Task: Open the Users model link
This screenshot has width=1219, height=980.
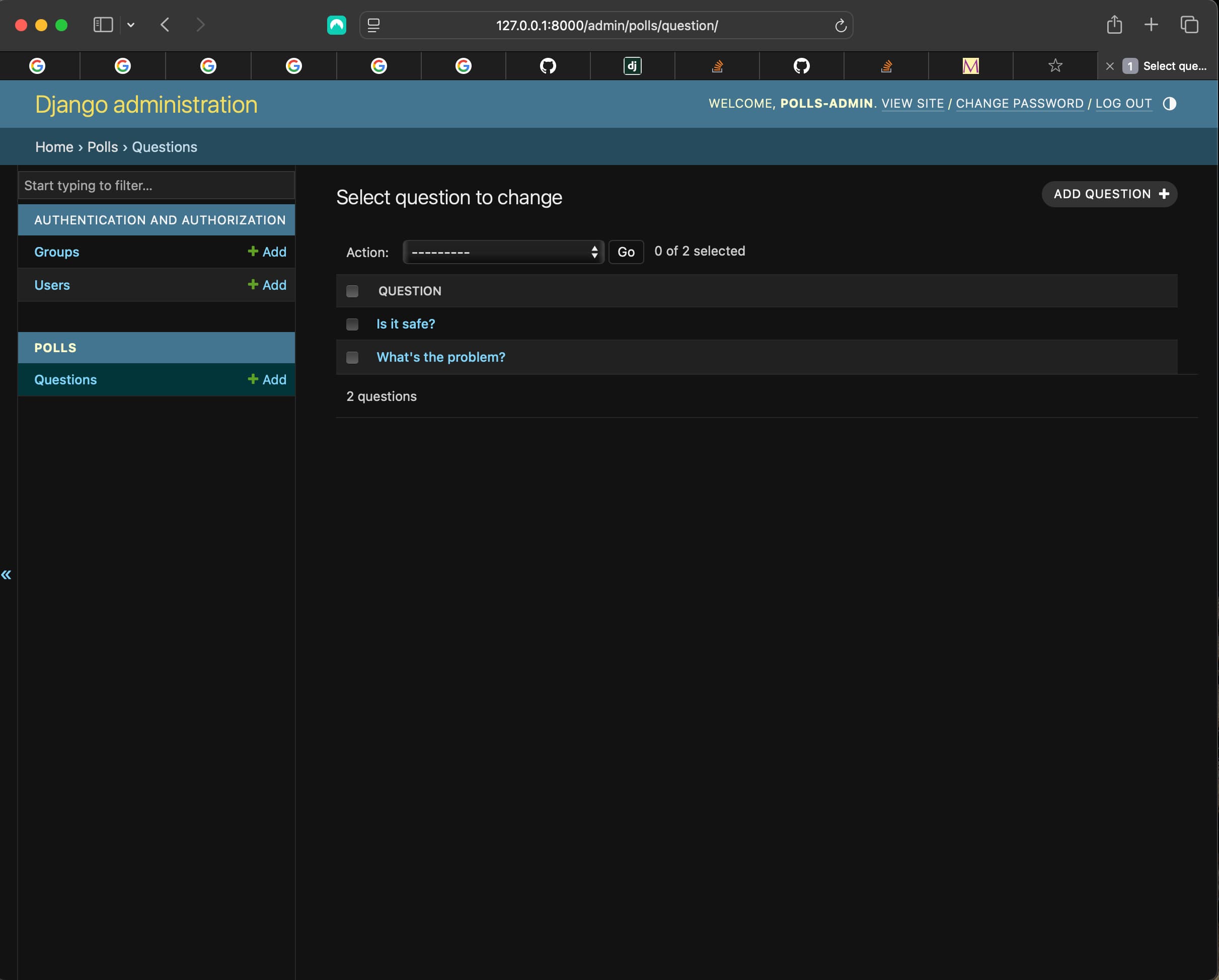Action: [x=52, y=285]
